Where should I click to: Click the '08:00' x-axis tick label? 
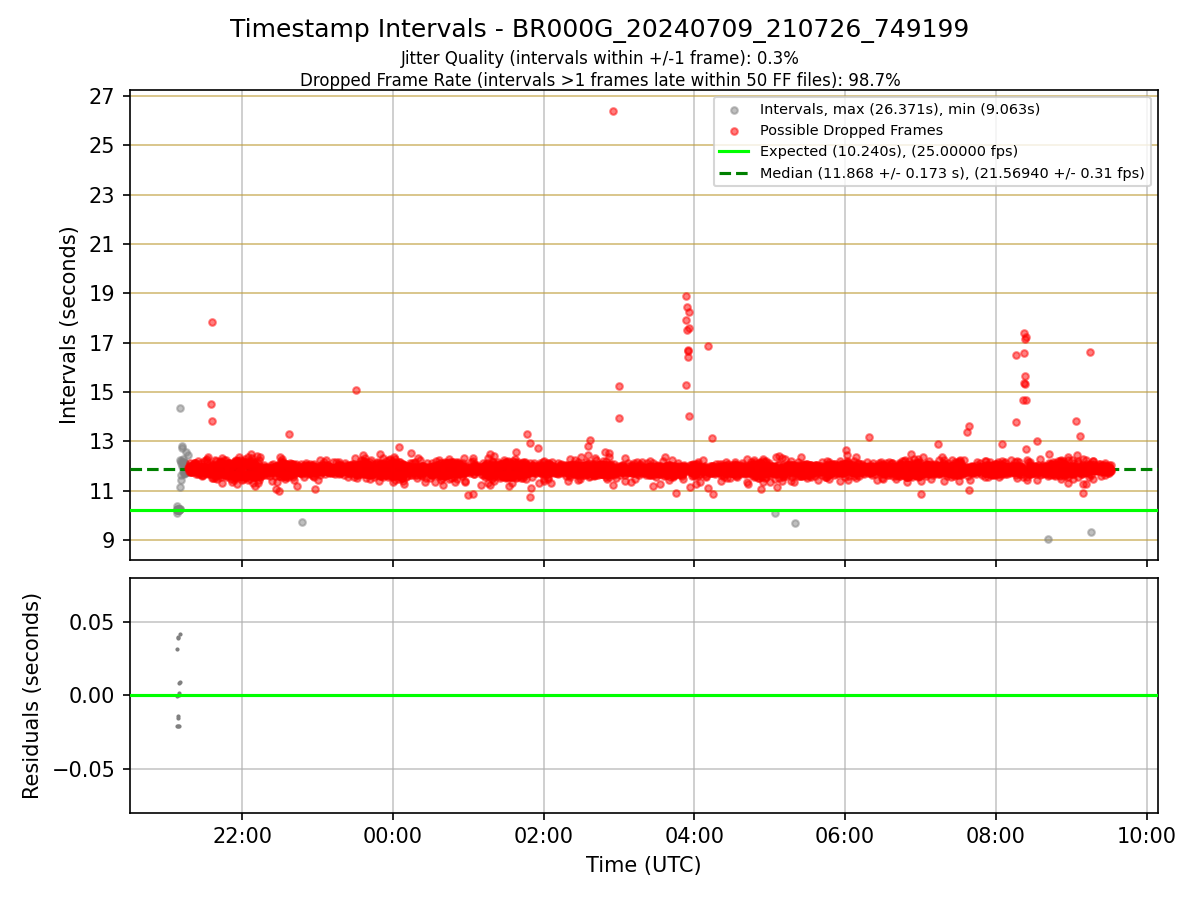996,834
